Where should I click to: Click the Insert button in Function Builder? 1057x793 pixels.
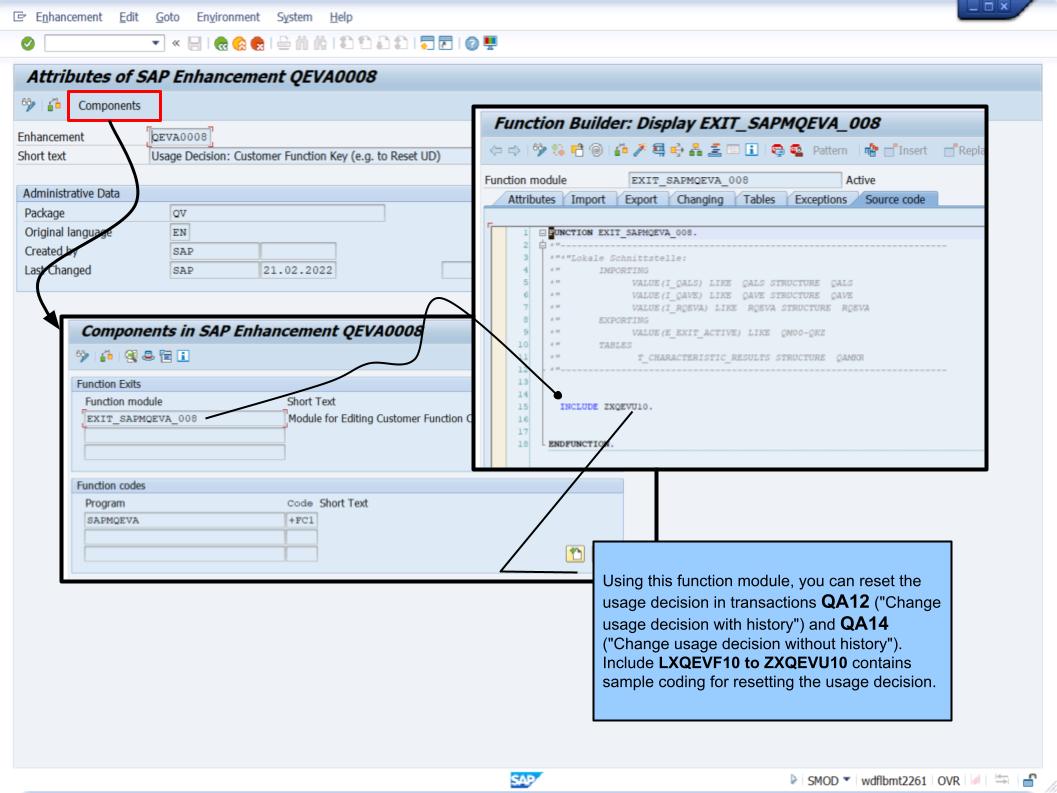click(905, 150)
